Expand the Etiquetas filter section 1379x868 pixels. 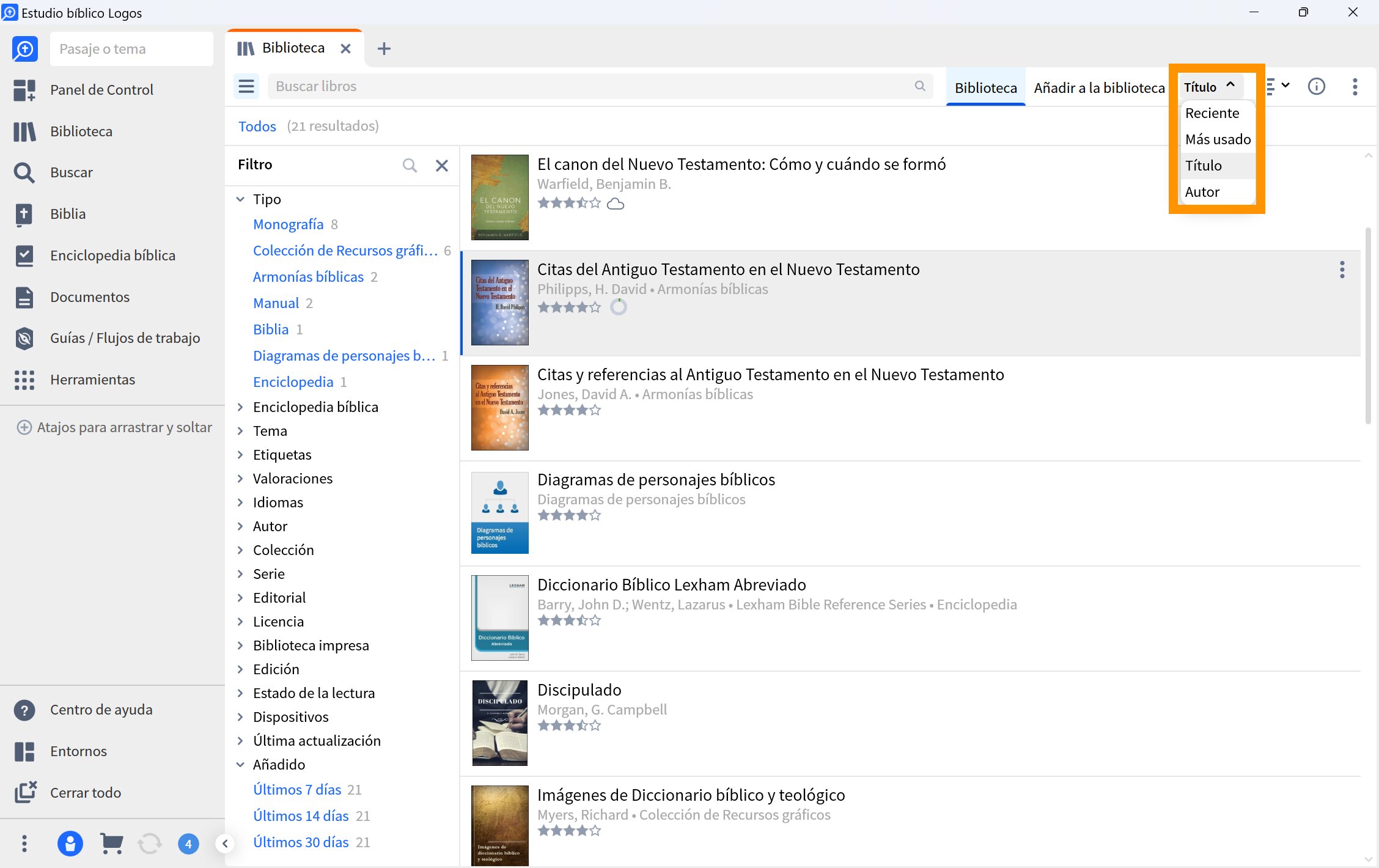click(x=240, y=455)
